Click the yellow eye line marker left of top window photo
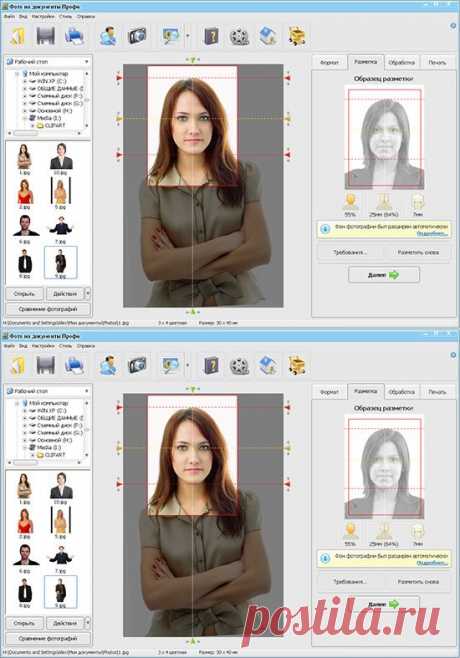Viewport: 460px width, 658px height. [x=119, y=119]
